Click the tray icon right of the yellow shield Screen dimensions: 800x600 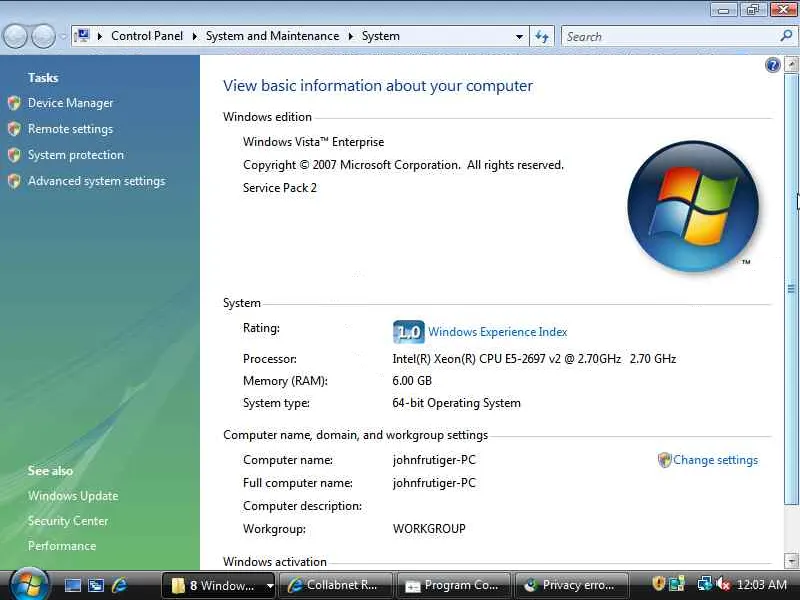pos(677,584)
